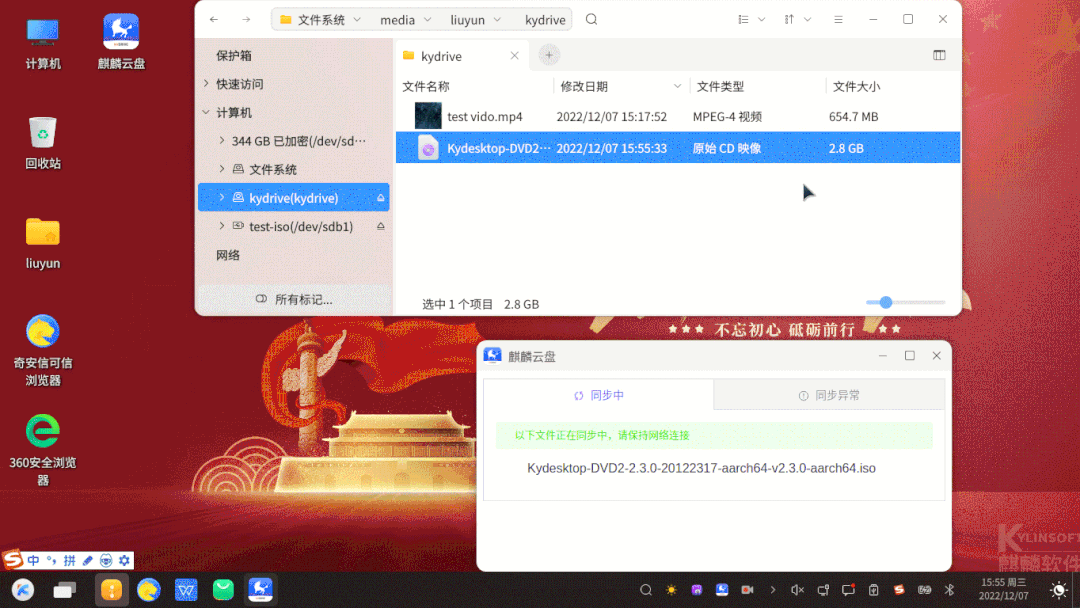Expand the kydrive(kydrive) tree node
The height and width of the screenshot is (608, 1080).
point(221,198)
